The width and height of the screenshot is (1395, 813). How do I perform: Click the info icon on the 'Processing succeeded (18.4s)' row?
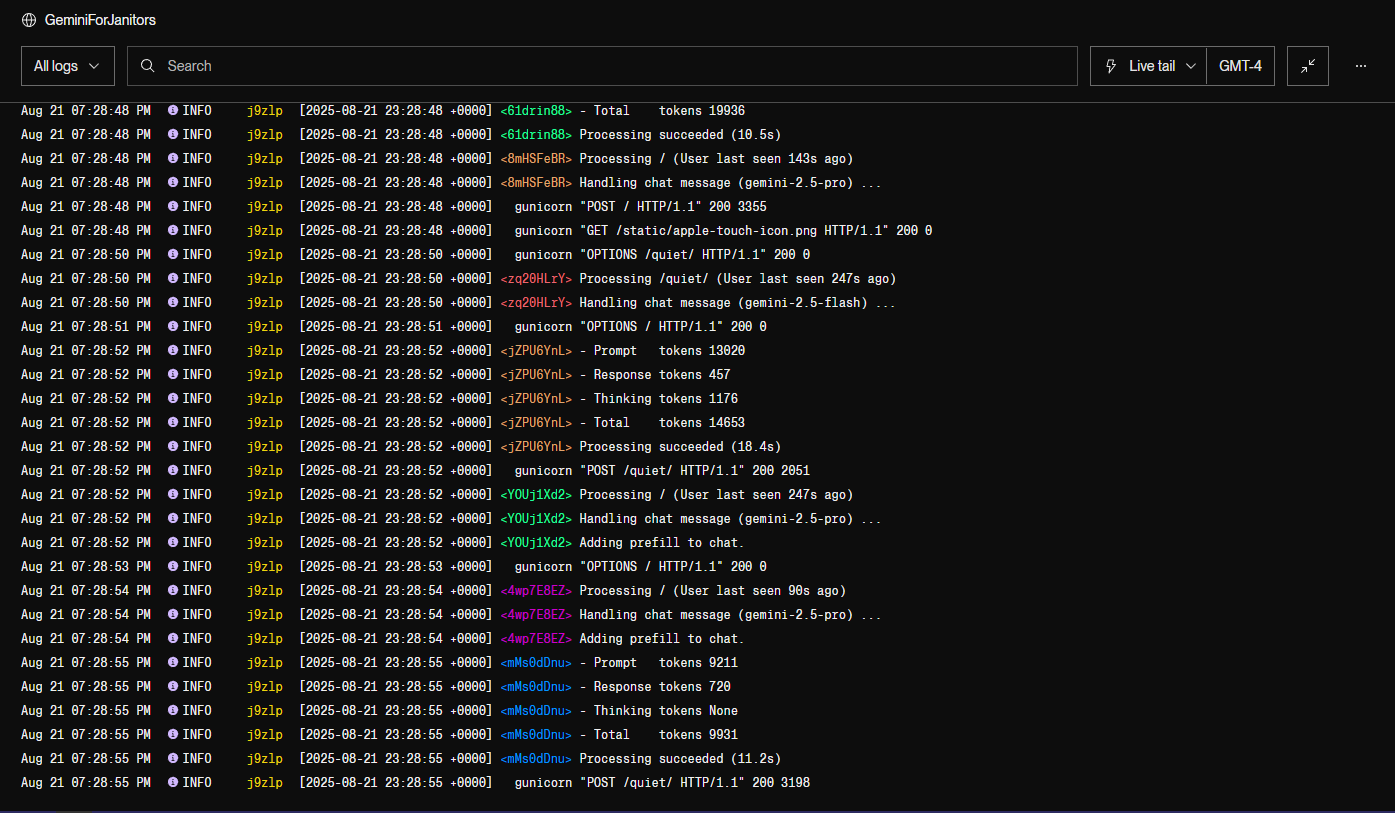click(173, 447)
